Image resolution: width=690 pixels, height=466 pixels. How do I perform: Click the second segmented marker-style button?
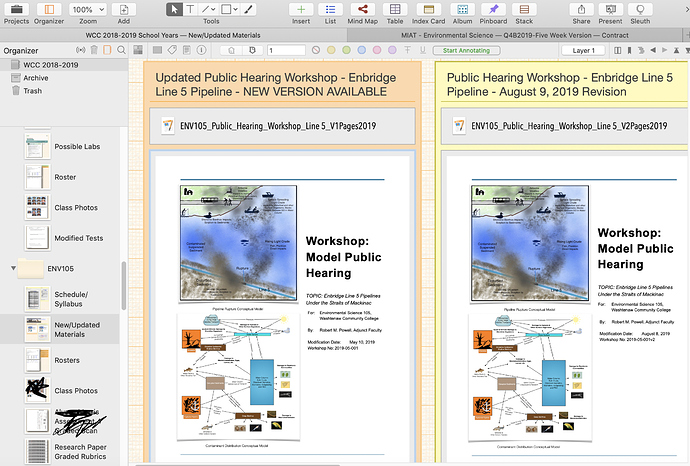click(x=253, y=50)
